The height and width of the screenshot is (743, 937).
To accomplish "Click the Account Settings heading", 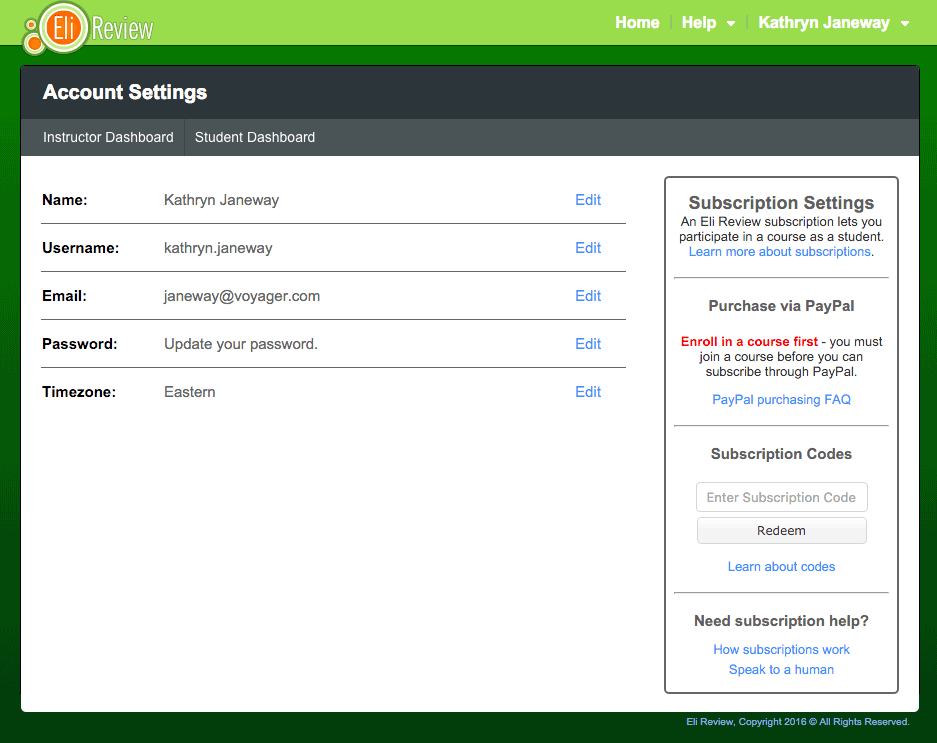I will pos(125,92).
